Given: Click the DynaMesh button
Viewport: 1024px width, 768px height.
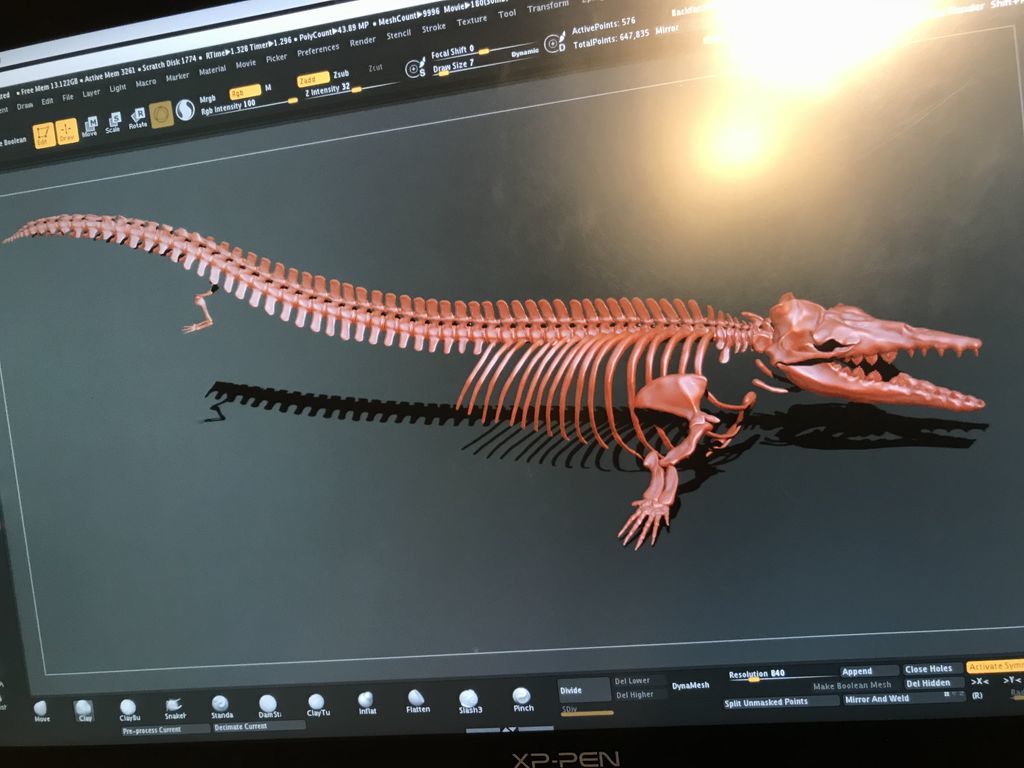Looking at the screenshot, I should [x=691, y=685].
